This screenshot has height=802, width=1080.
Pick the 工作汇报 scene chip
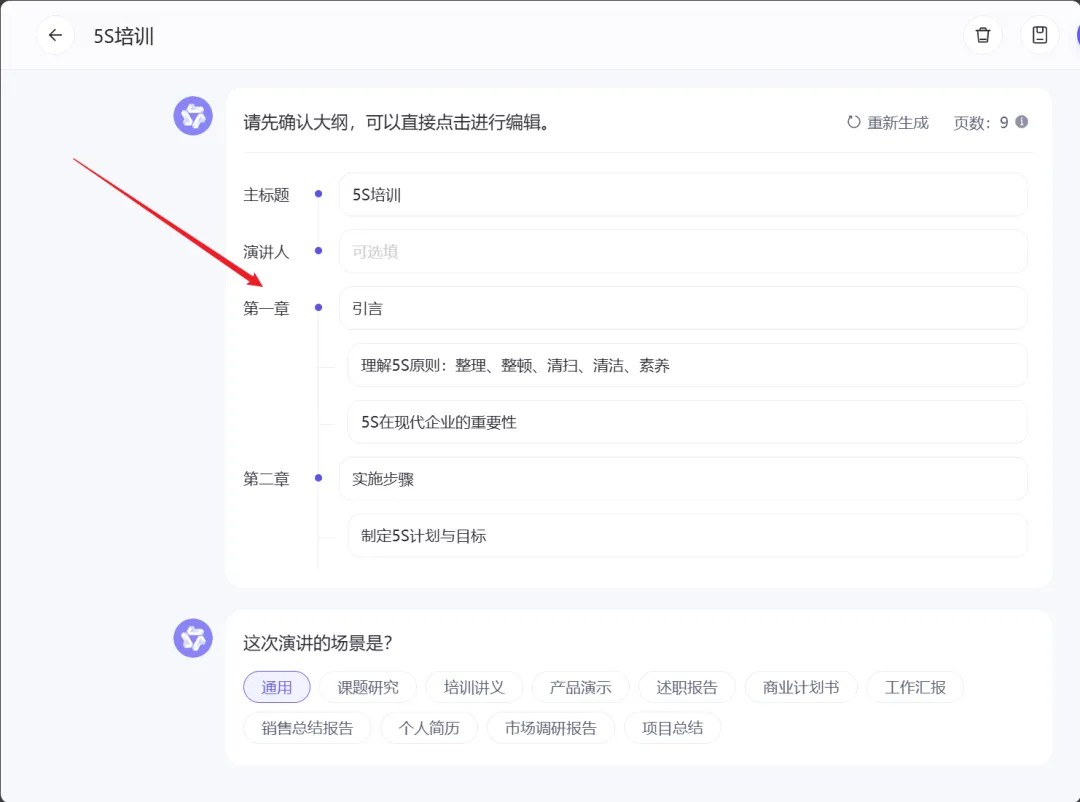pos(914,687)
